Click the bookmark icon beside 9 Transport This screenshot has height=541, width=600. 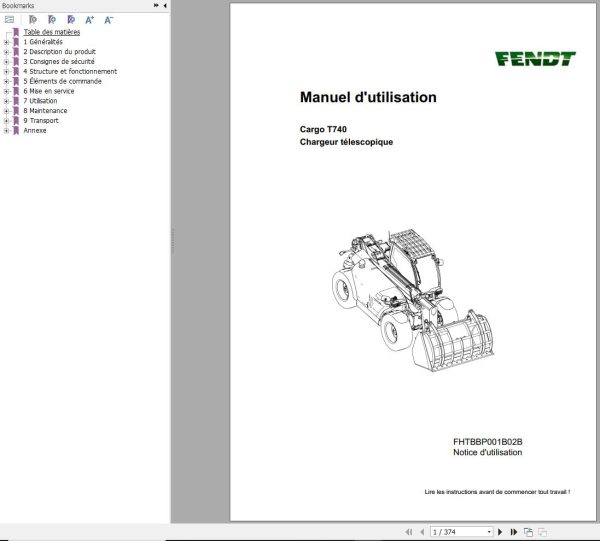tap(16, 121)
